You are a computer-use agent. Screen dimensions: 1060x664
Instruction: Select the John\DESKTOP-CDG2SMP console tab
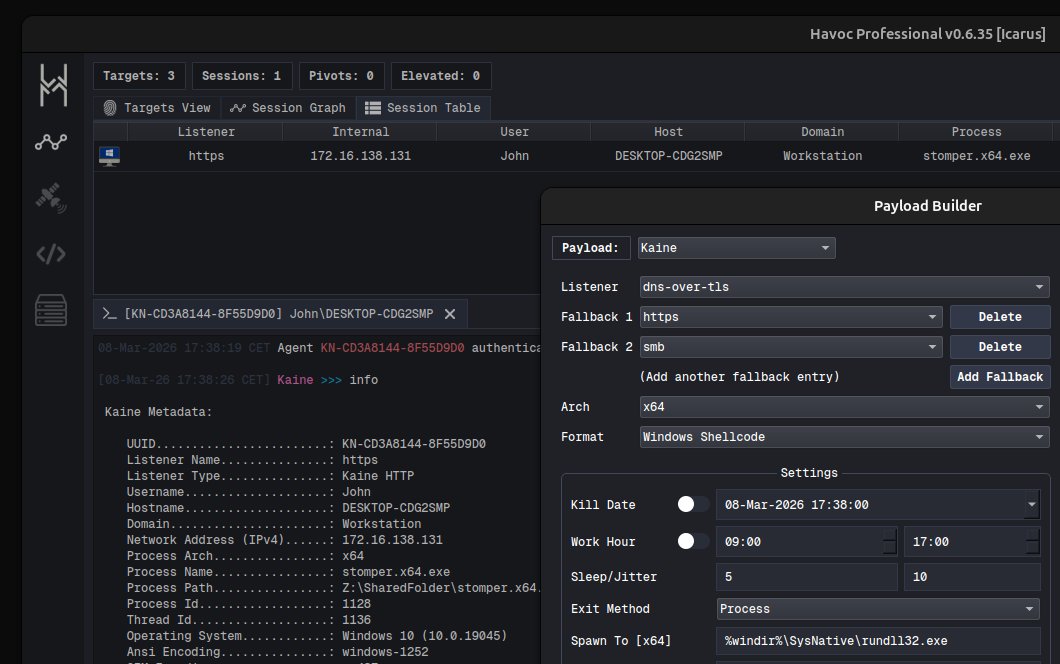[x=280, y=314]
